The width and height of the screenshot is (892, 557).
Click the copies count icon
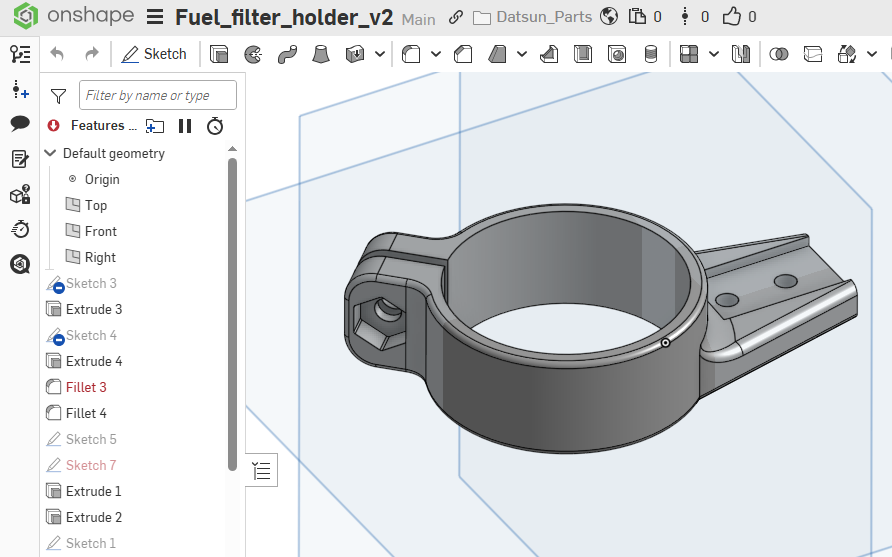click(x=637, y=16)
